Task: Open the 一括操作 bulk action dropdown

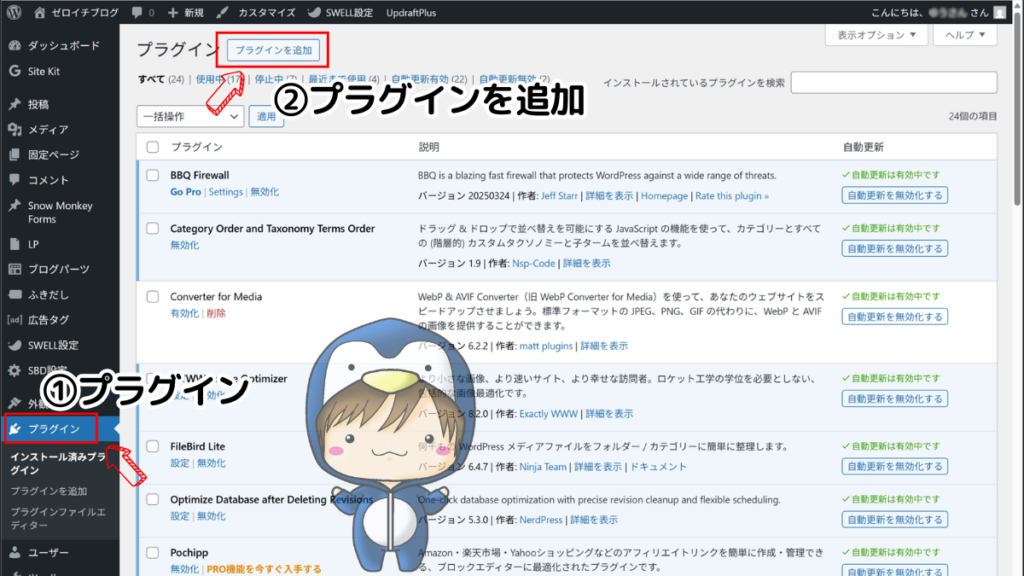Action: pyautogui.click(x=190, y=116)
